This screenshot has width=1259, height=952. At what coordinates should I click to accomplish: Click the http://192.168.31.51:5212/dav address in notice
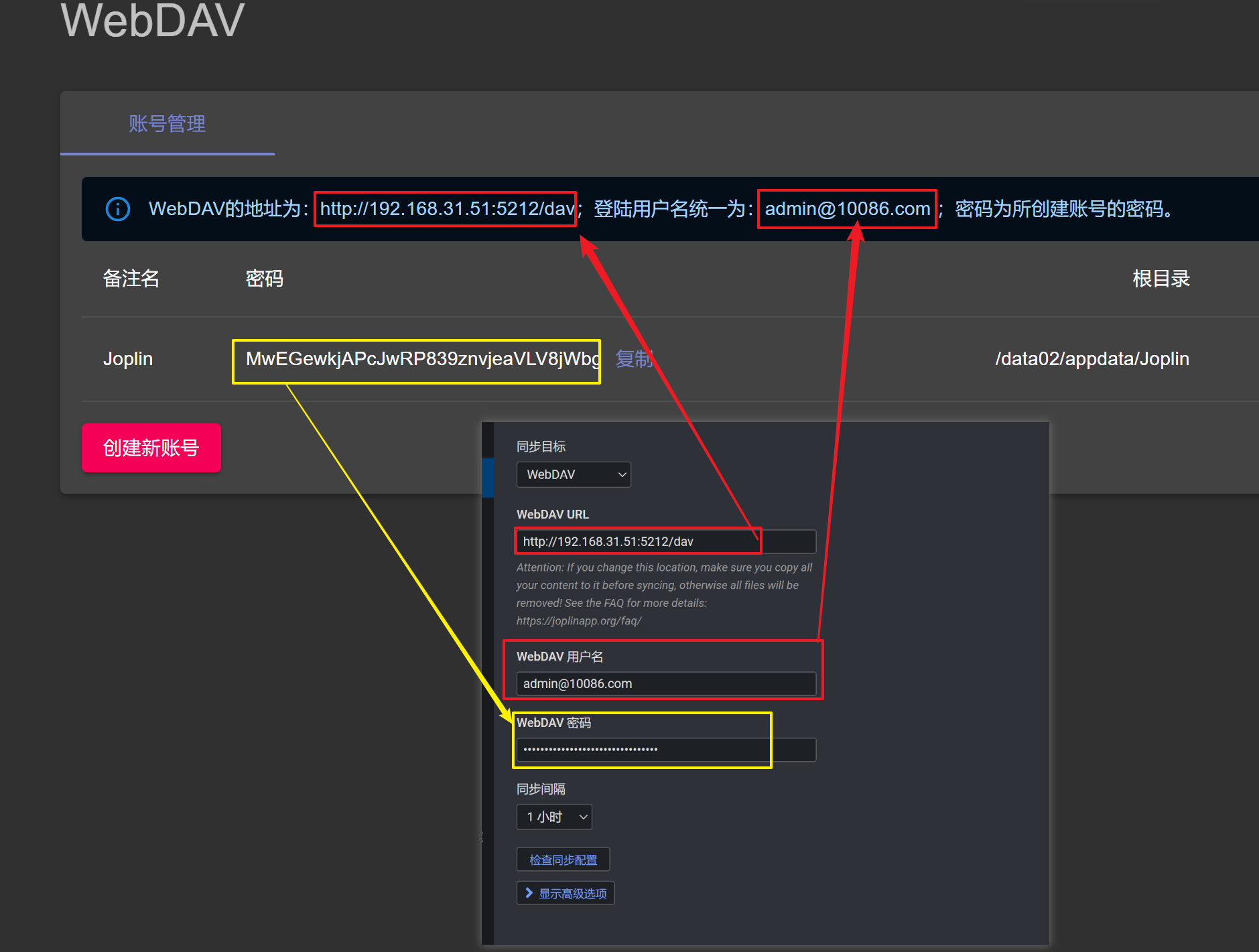point(447,209)
